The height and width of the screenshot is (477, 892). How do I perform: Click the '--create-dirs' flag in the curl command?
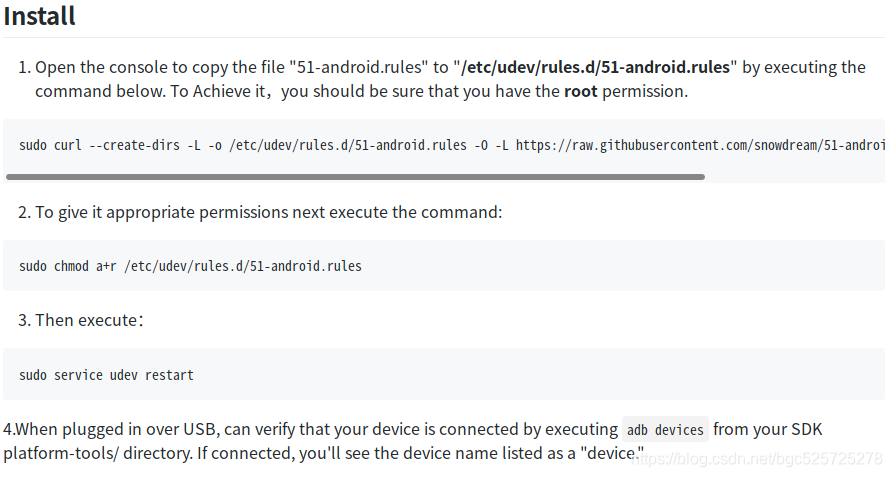[133, 145]
